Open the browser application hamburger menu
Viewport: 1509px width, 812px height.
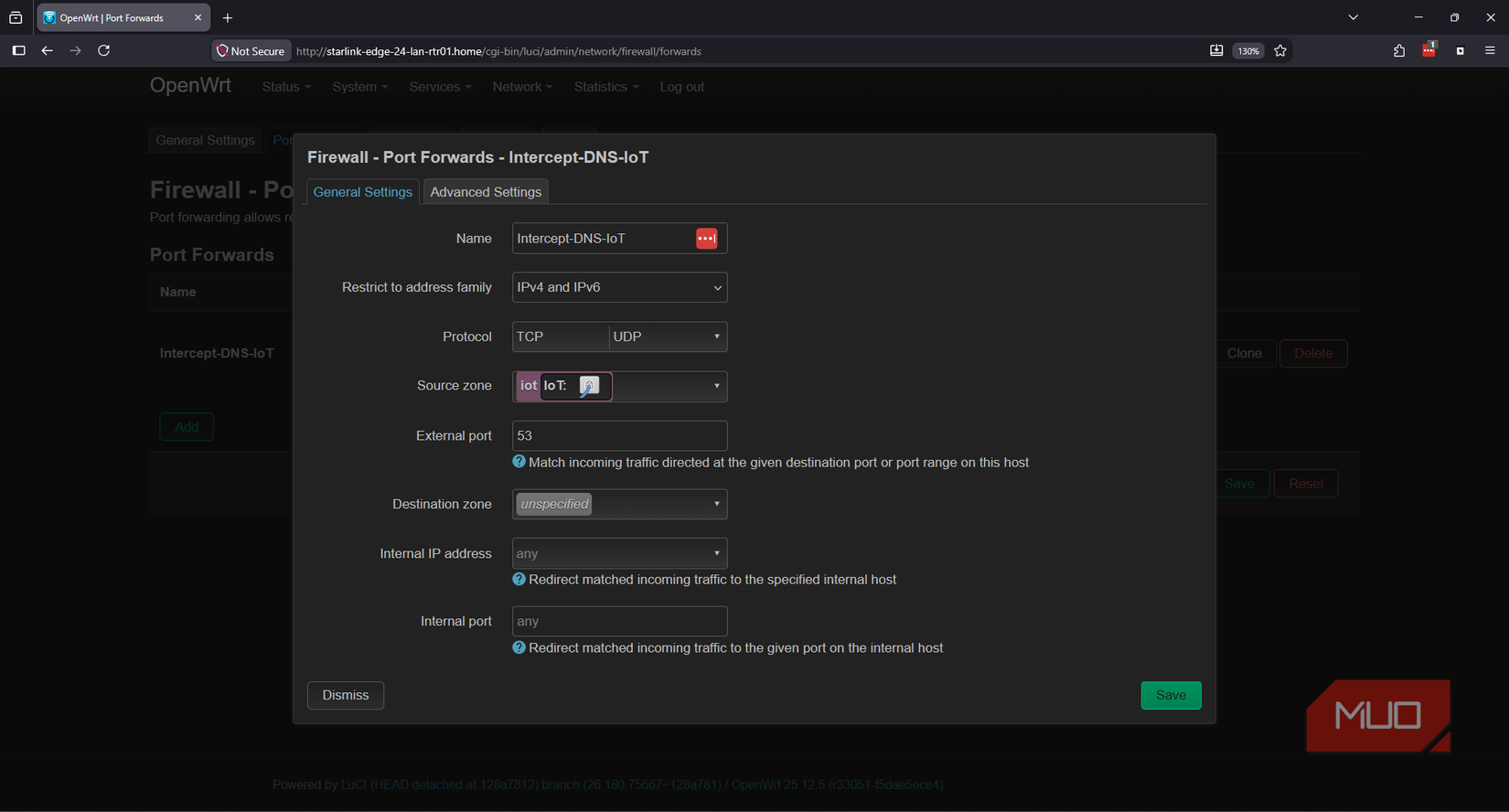(x=1490, y=51)
